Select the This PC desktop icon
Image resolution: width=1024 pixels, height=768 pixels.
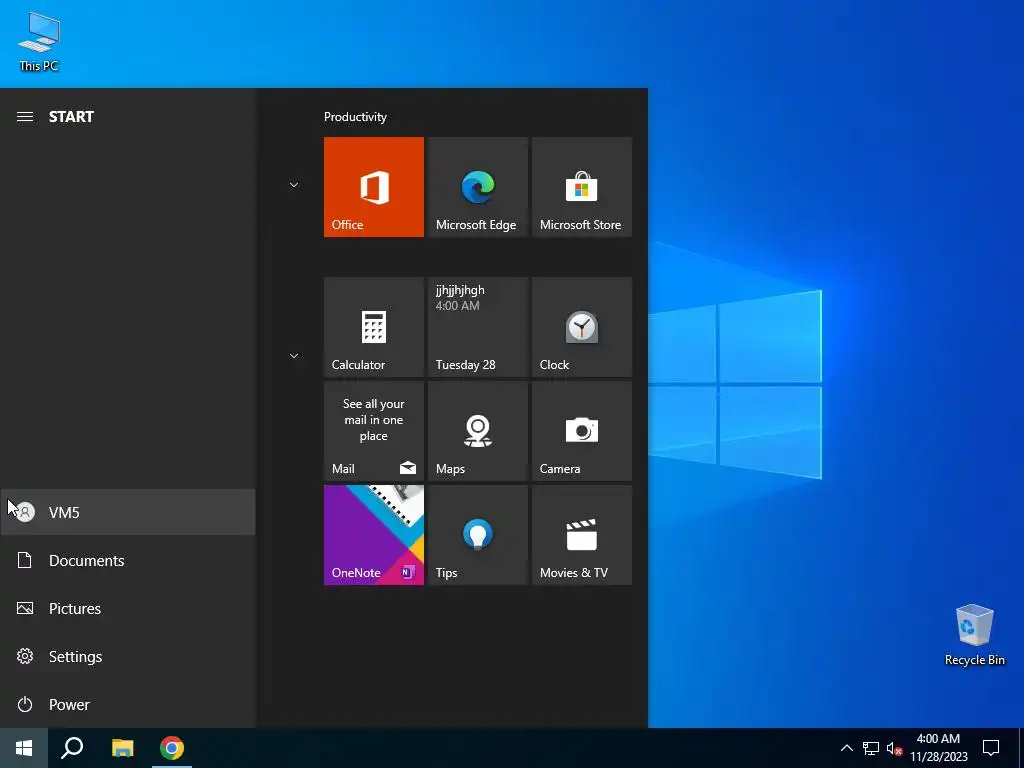coord(39,42)
